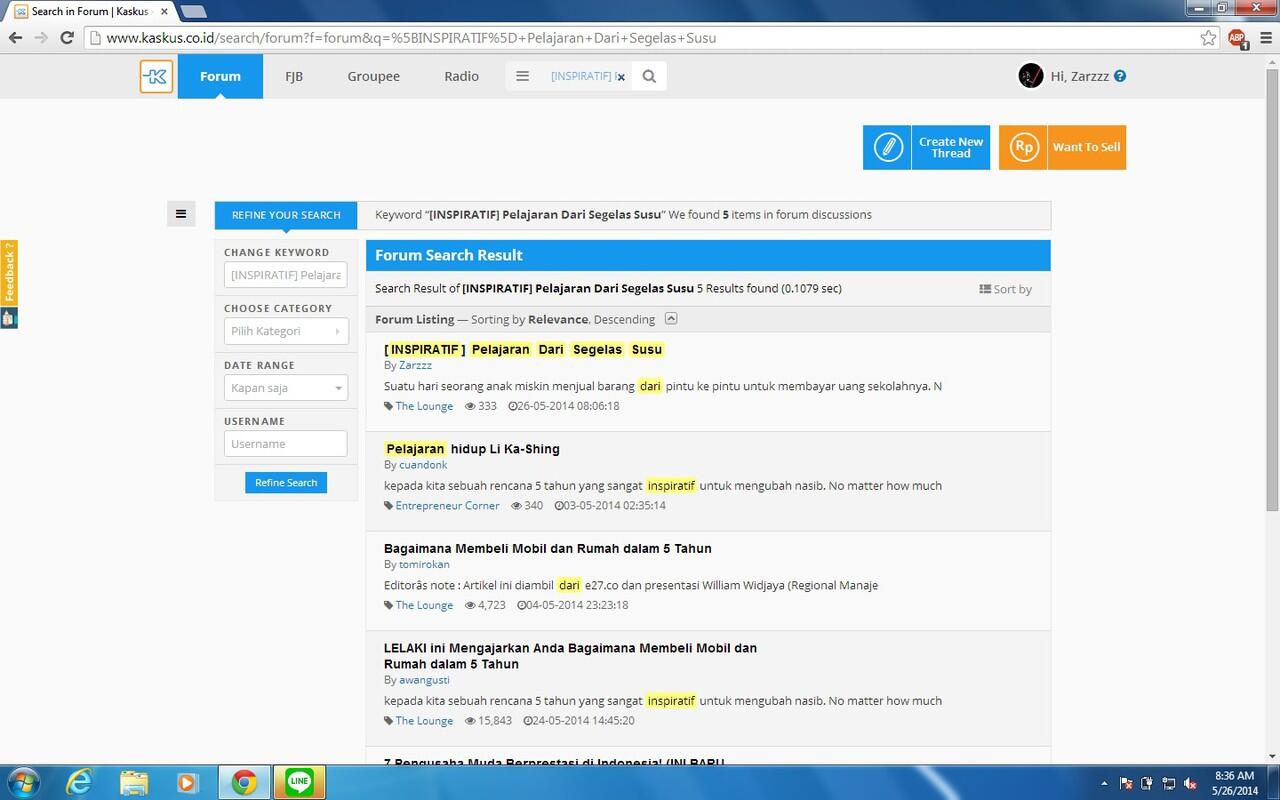Screen dimensions: 1280x800
Task: Click the help question mark icon
Action: coord(1120,76)
